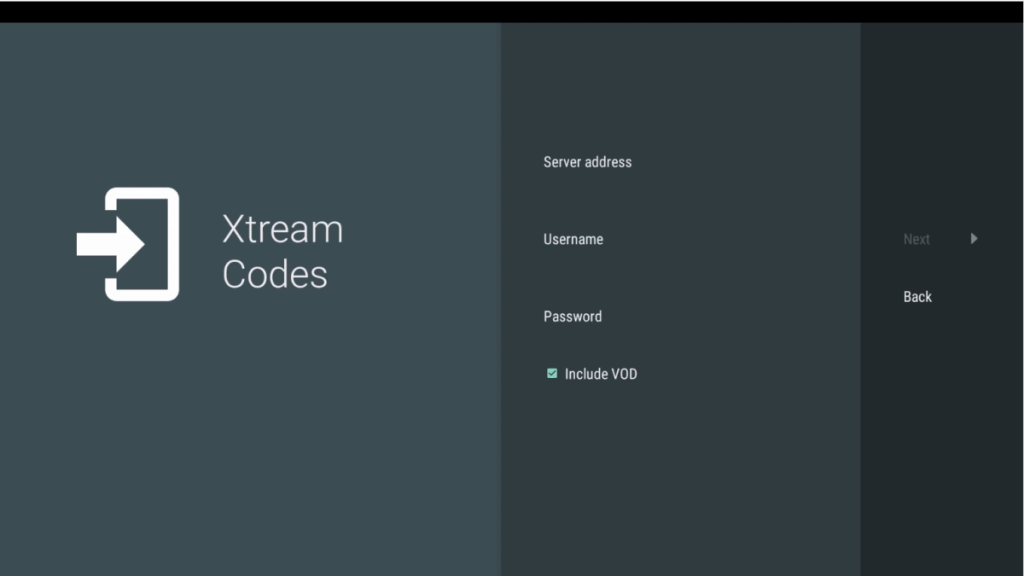Select the white arrow icon pointing right
Image resolution: width=1024 pixels, height=576 pixels.
click(110, 243)
